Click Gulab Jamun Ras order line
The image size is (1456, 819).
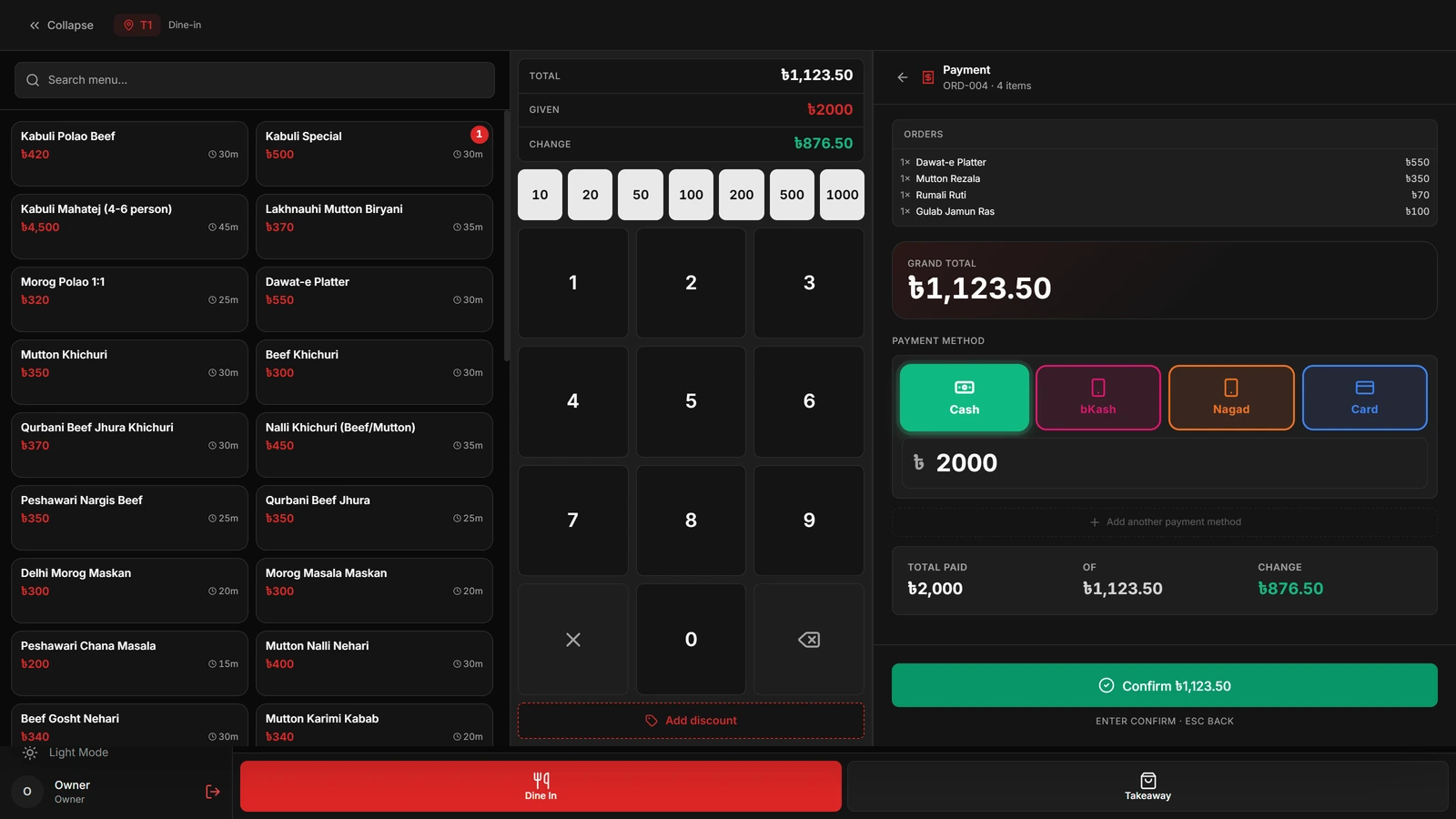click(1165, 212)
